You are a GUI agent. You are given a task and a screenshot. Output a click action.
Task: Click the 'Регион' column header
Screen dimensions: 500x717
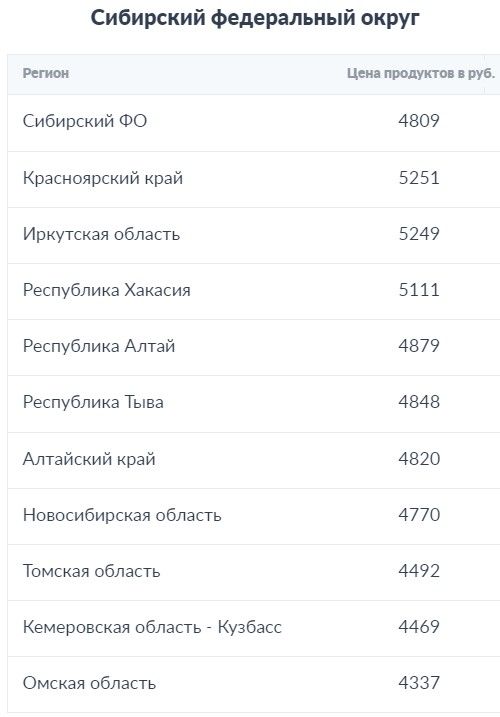tap(46, 73)
